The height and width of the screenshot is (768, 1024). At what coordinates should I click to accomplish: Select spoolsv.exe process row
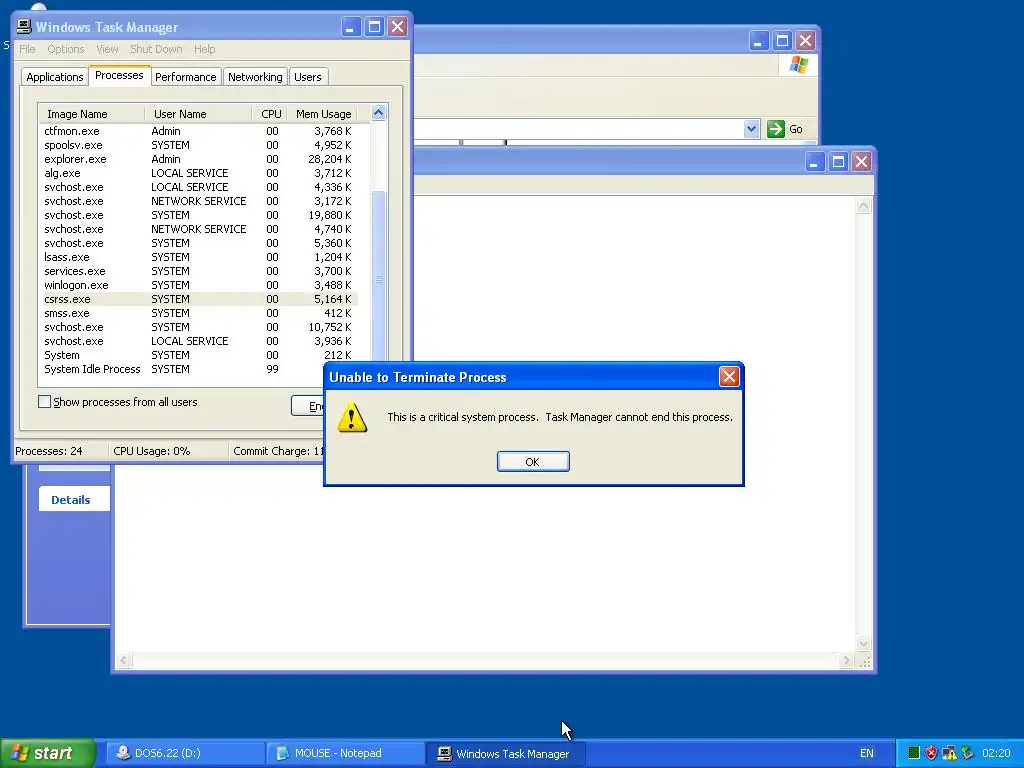click(198, 145)
